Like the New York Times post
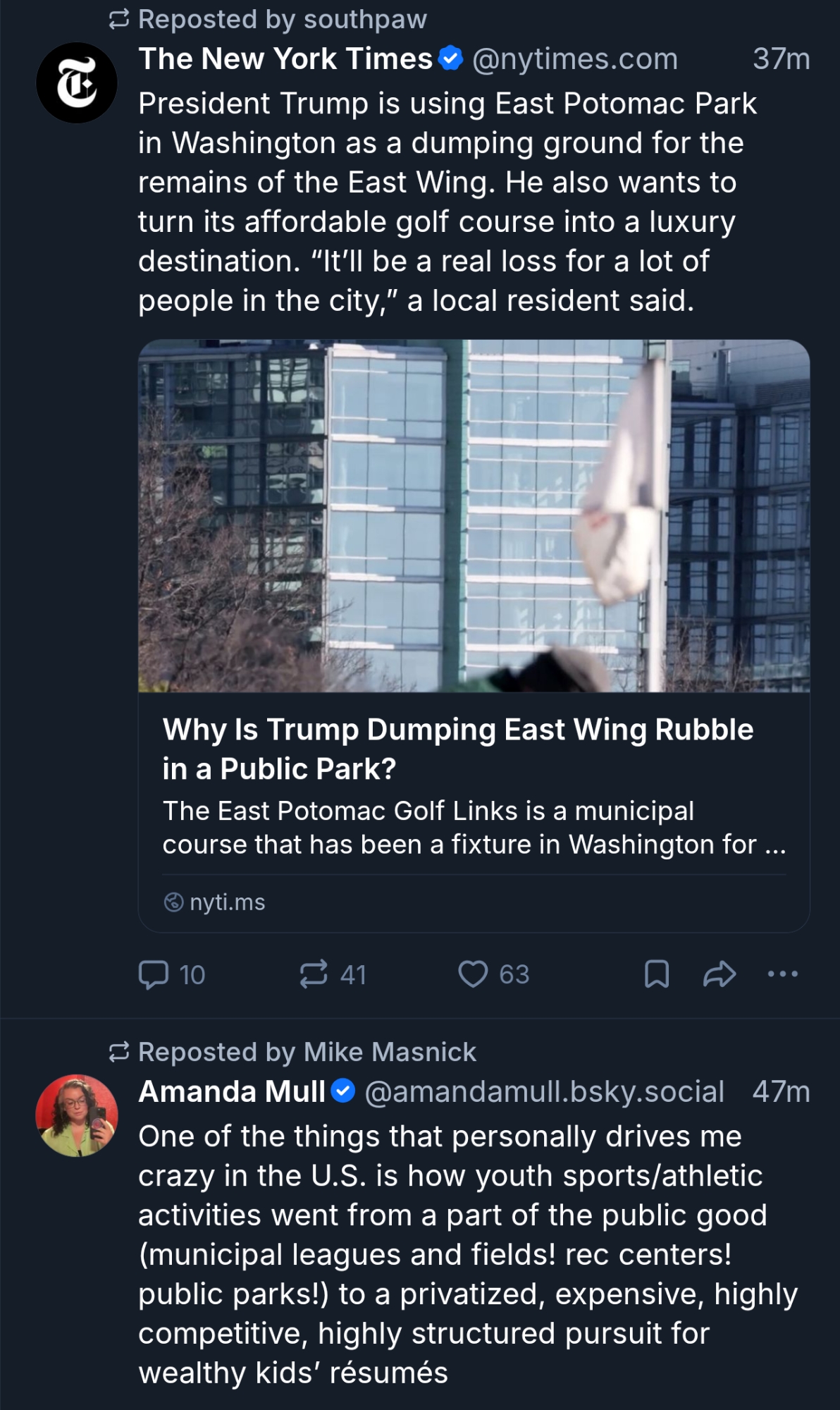 click(x=473, y=974)
